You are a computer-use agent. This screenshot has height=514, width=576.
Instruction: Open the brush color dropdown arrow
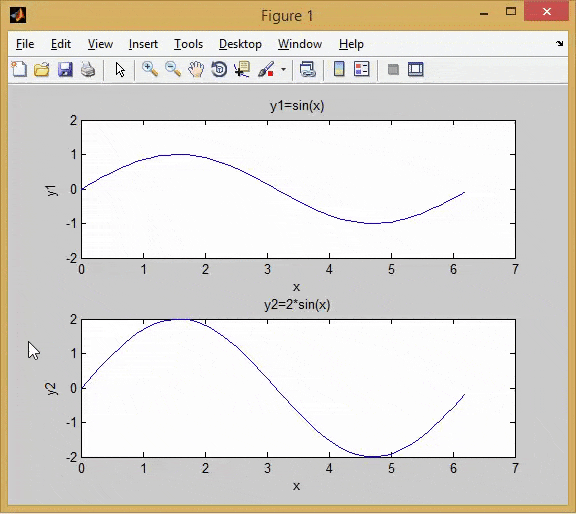point(283,69)
